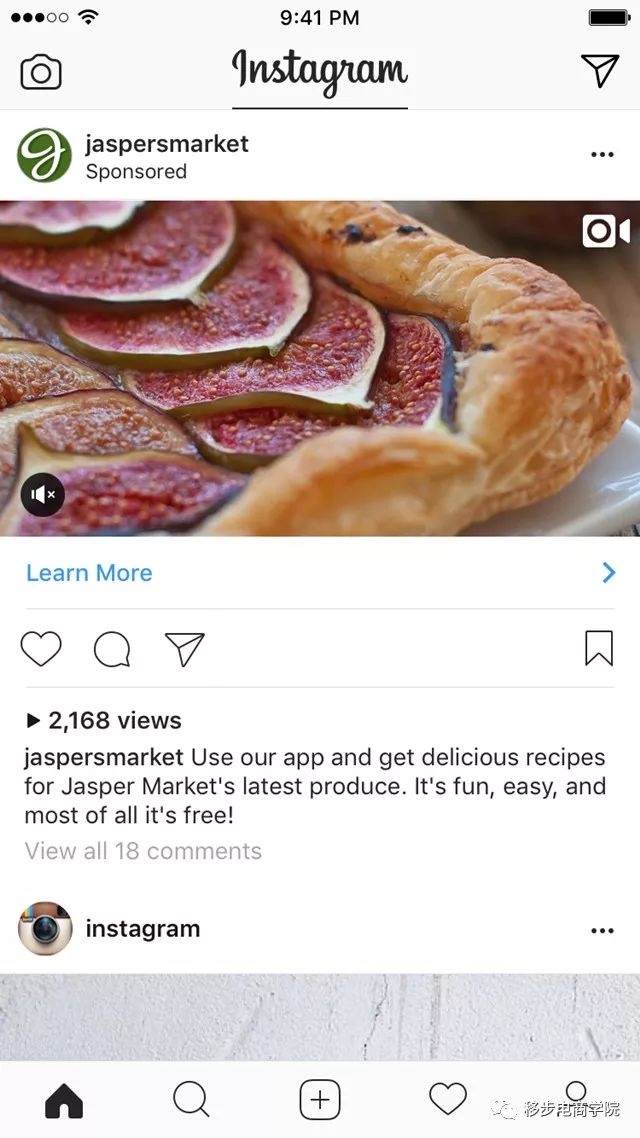
Task: Open the camera from the header
Action: [41, 72]
